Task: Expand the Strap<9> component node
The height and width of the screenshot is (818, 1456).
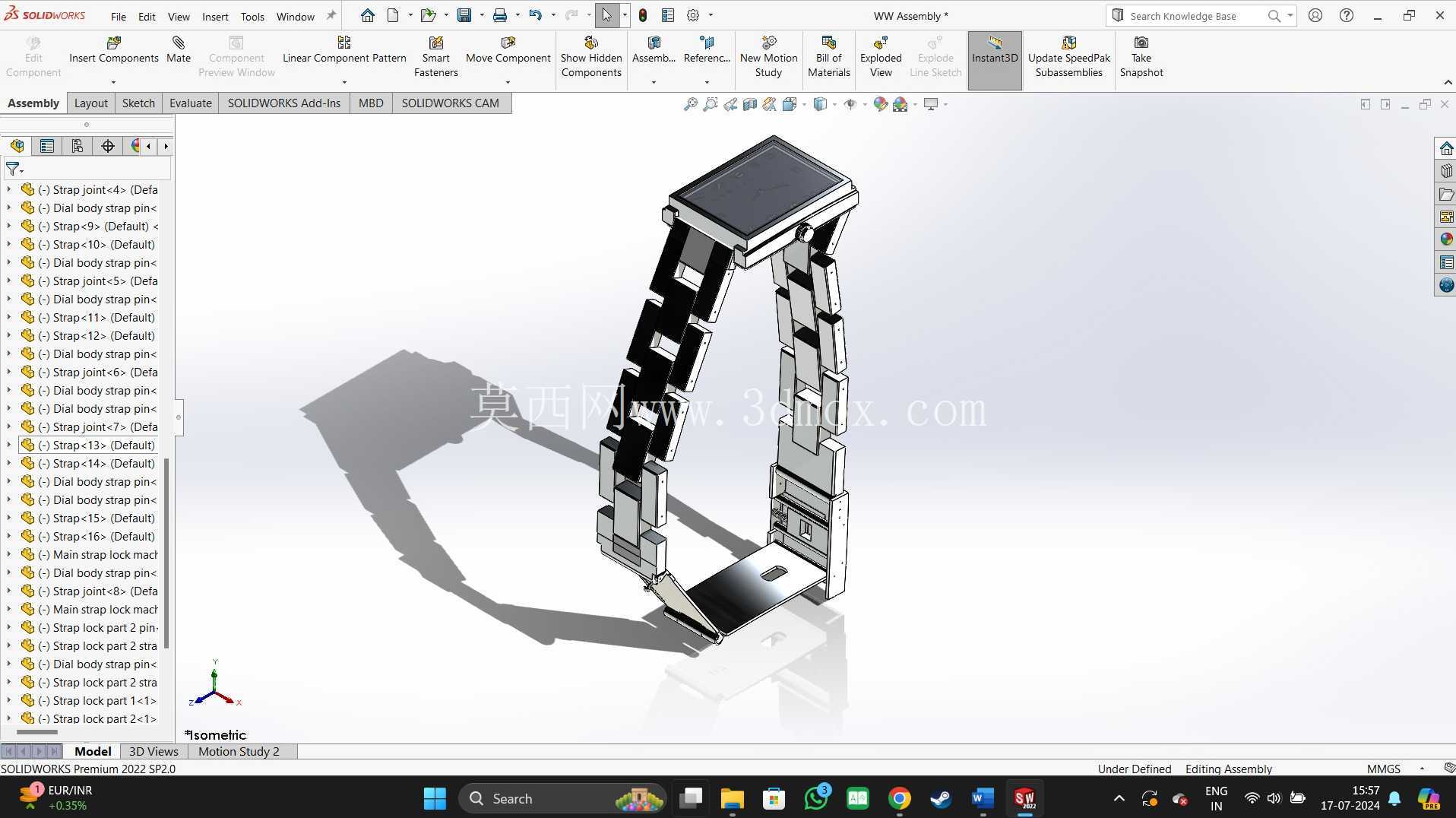Action: (9, 226)
